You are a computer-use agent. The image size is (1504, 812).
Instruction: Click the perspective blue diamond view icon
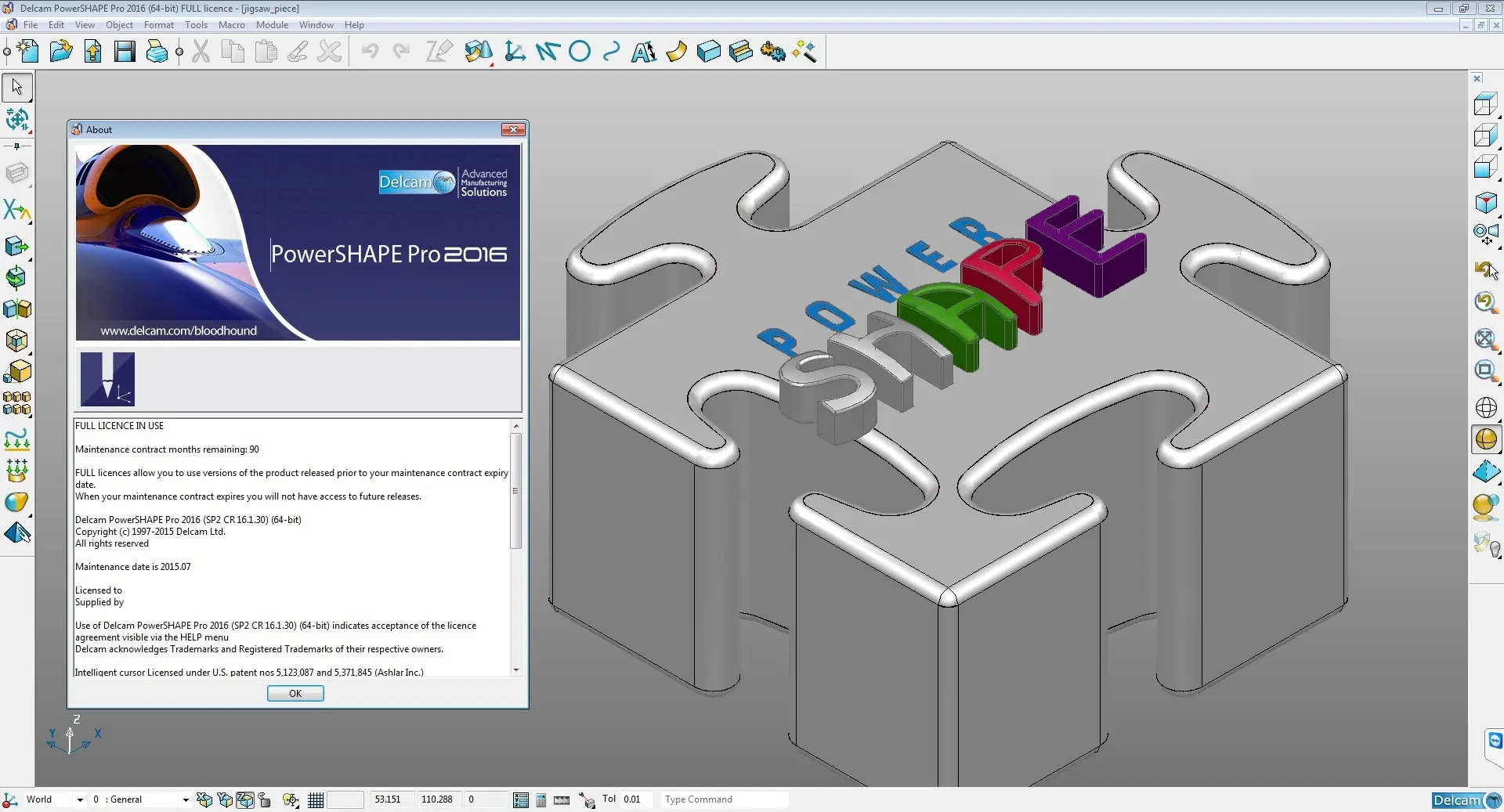pos(1485,472)
